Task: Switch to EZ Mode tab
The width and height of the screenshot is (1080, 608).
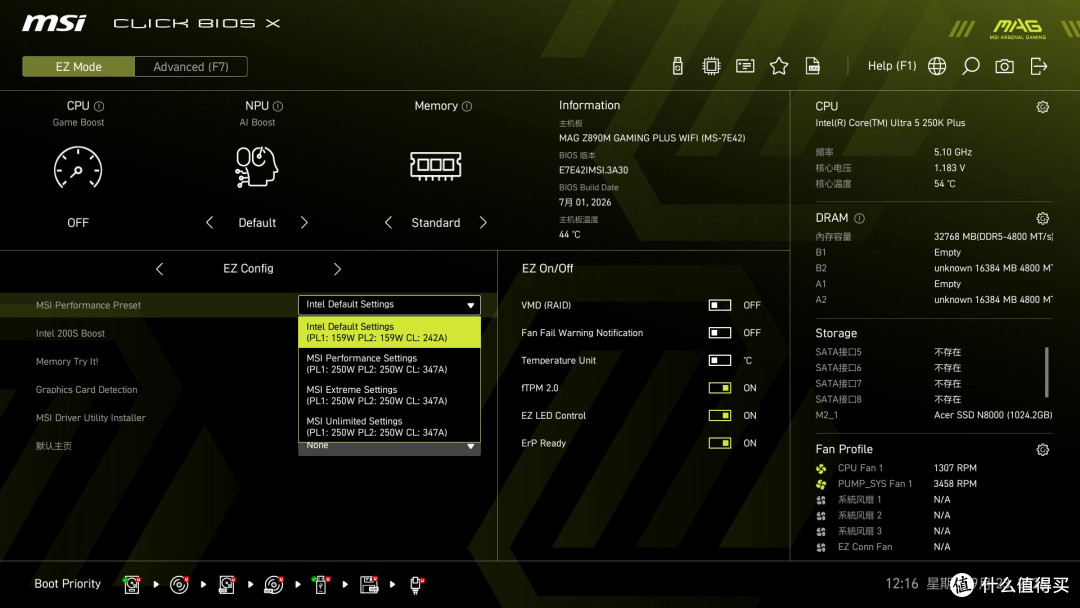Action: [x=79, y=67]
